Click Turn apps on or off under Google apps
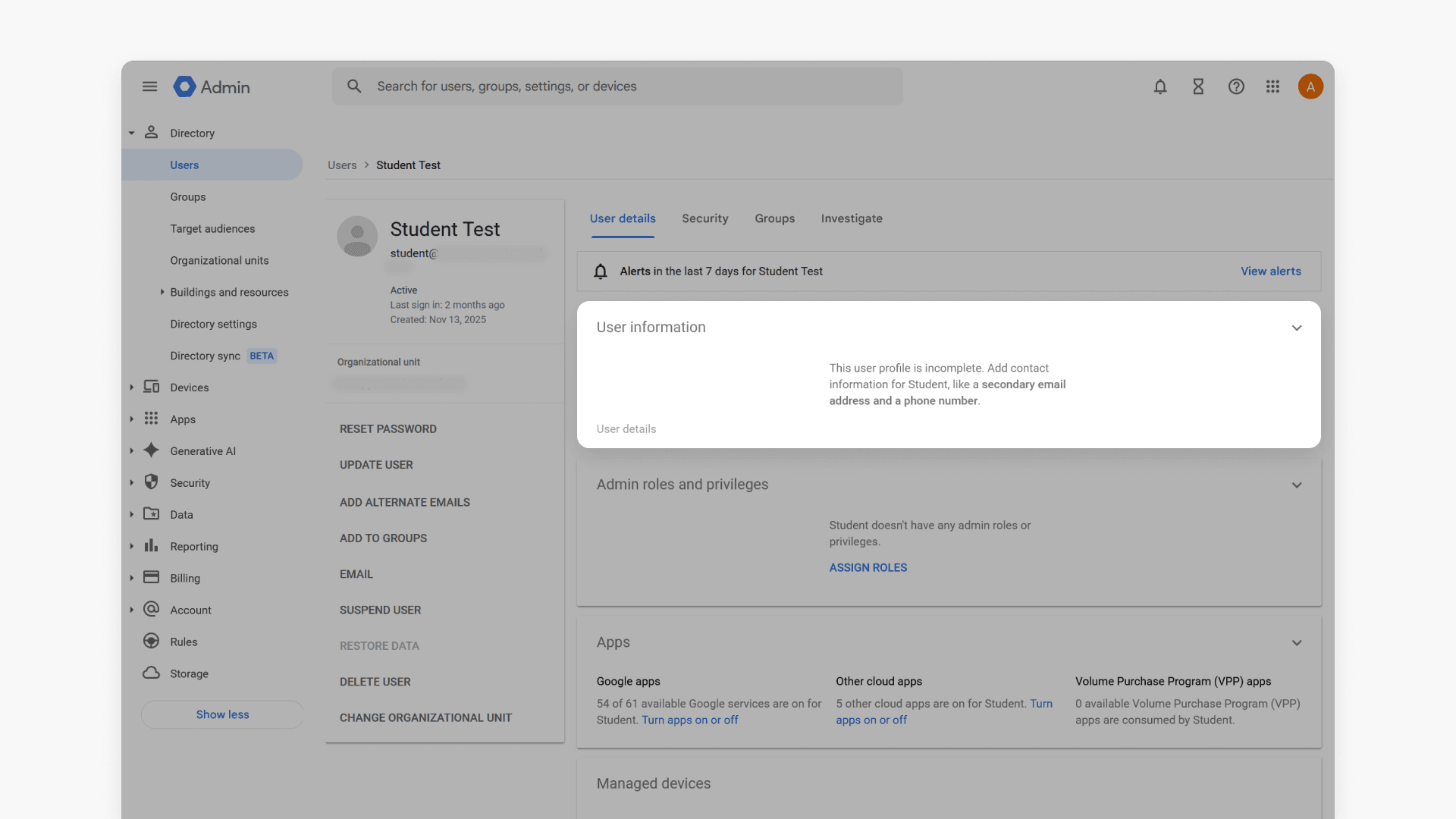The image size is (1456, 819). click(x=689, y=720)
